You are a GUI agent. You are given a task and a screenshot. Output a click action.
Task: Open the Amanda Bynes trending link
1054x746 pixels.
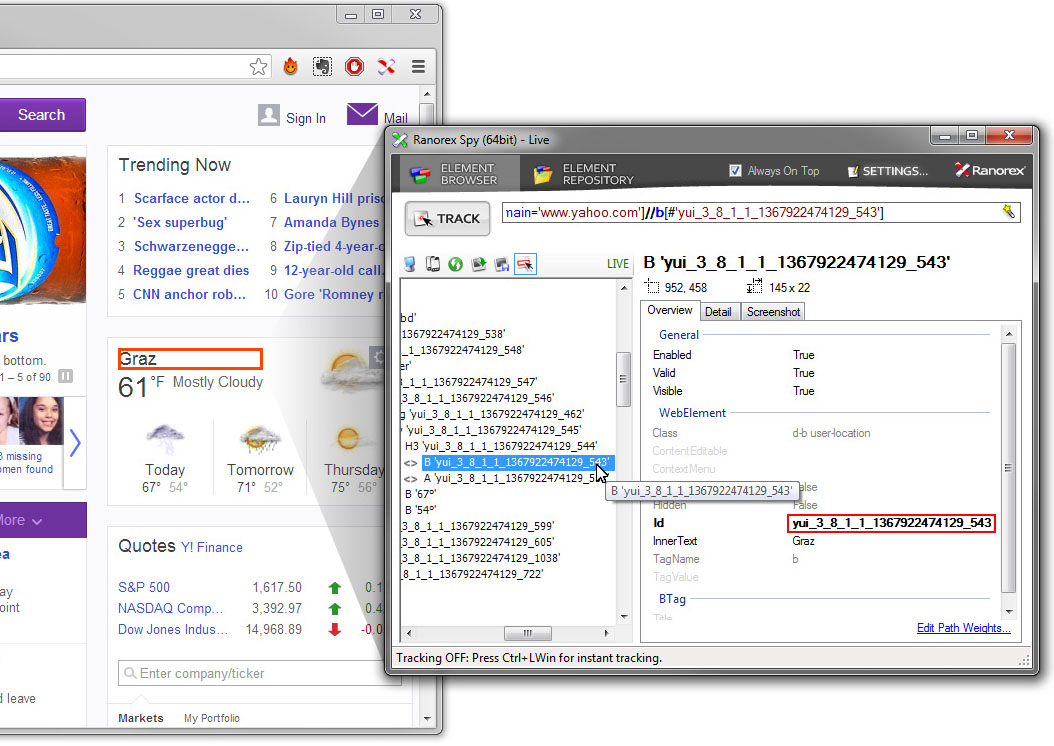(331, 222)
